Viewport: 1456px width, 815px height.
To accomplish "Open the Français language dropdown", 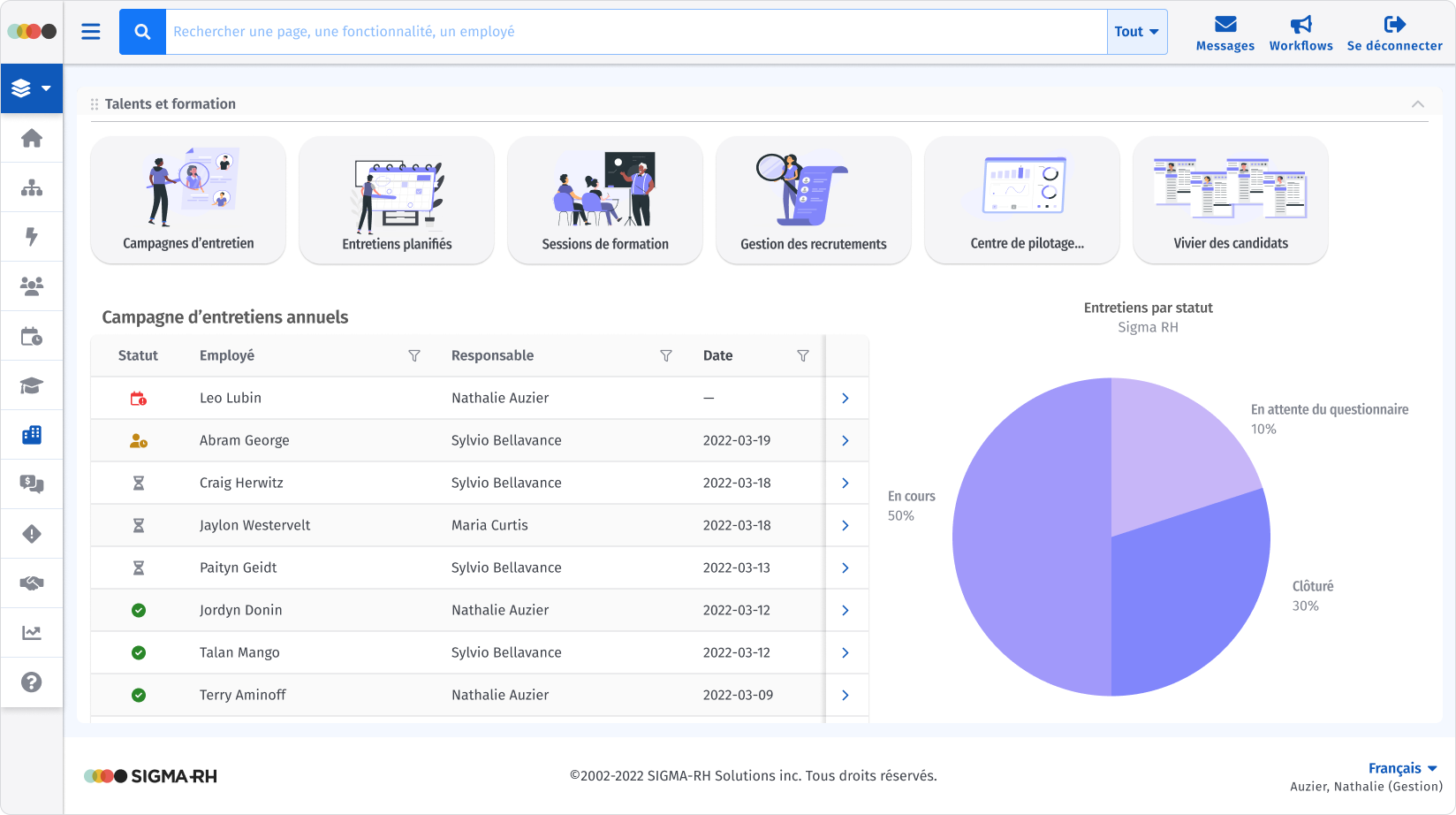I will click(1403, 768).
